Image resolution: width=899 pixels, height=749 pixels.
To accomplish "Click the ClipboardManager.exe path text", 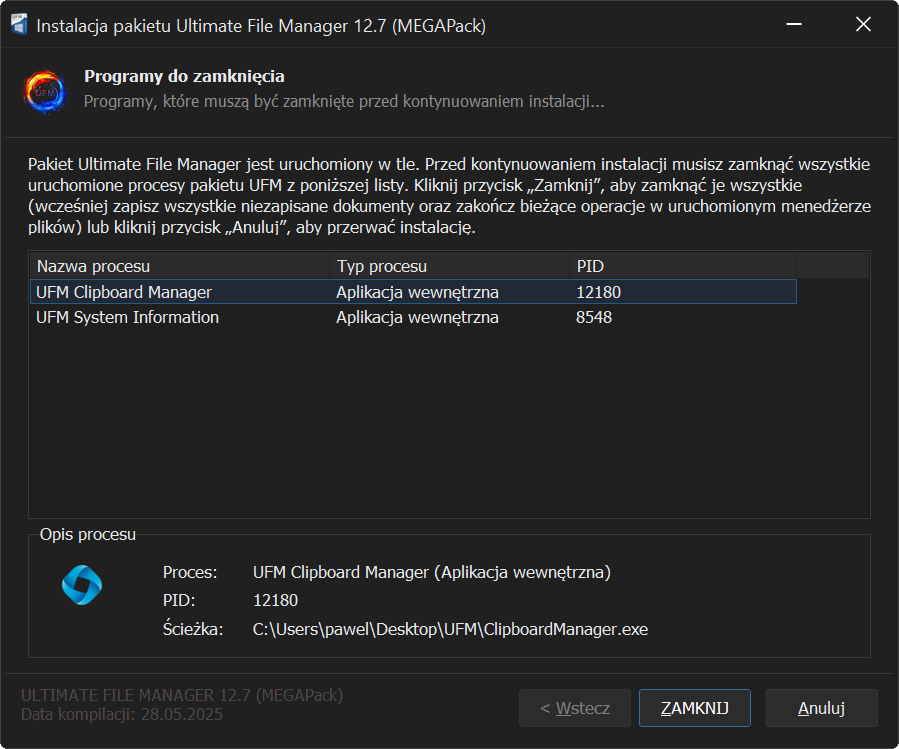I will pos(451,629).
